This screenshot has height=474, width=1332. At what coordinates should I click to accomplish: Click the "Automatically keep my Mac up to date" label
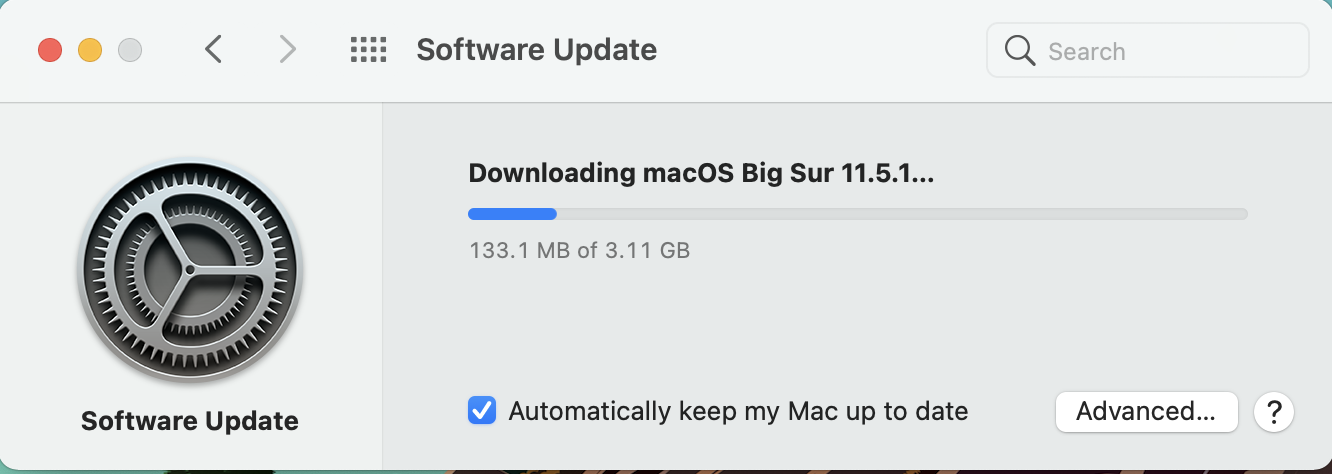738,411
